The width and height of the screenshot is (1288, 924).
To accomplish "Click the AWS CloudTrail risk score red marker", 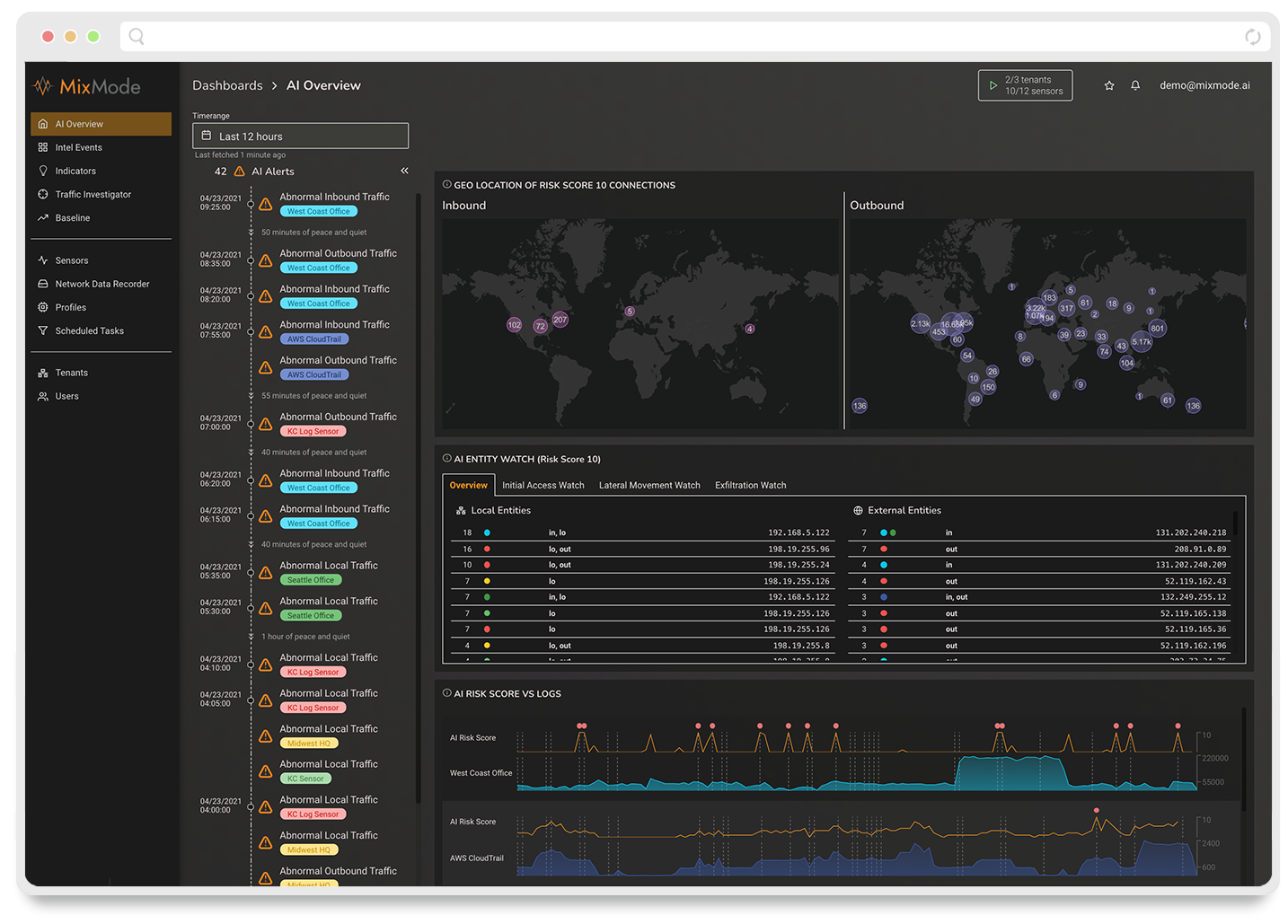I will click(x=1096, y=810).
